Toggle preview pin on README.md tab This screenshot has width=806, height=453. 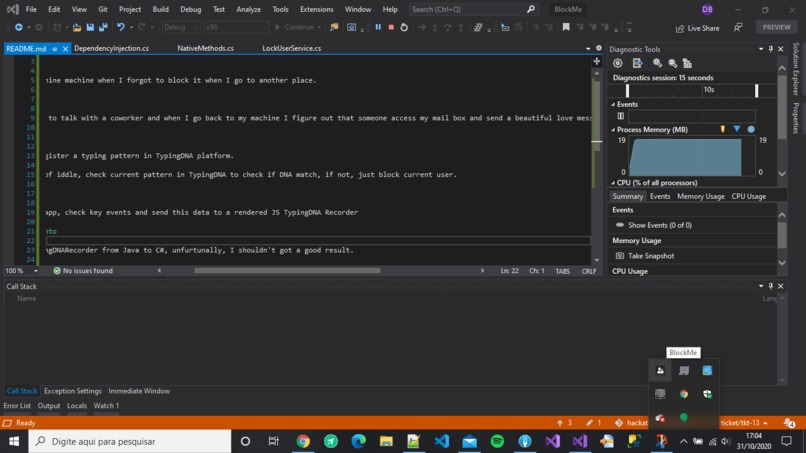click(x=54, y=49)
